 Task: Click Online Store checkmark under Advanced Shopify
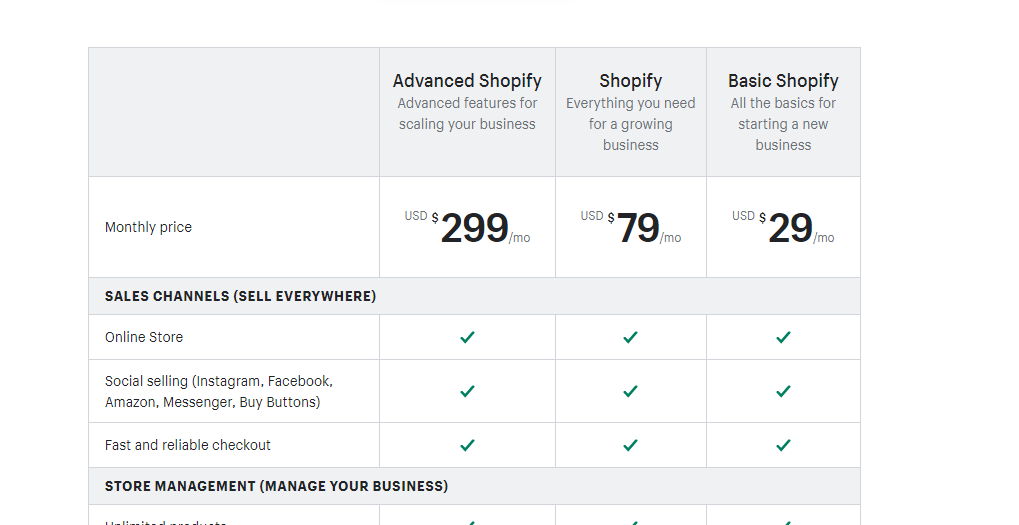click(467, 337)
